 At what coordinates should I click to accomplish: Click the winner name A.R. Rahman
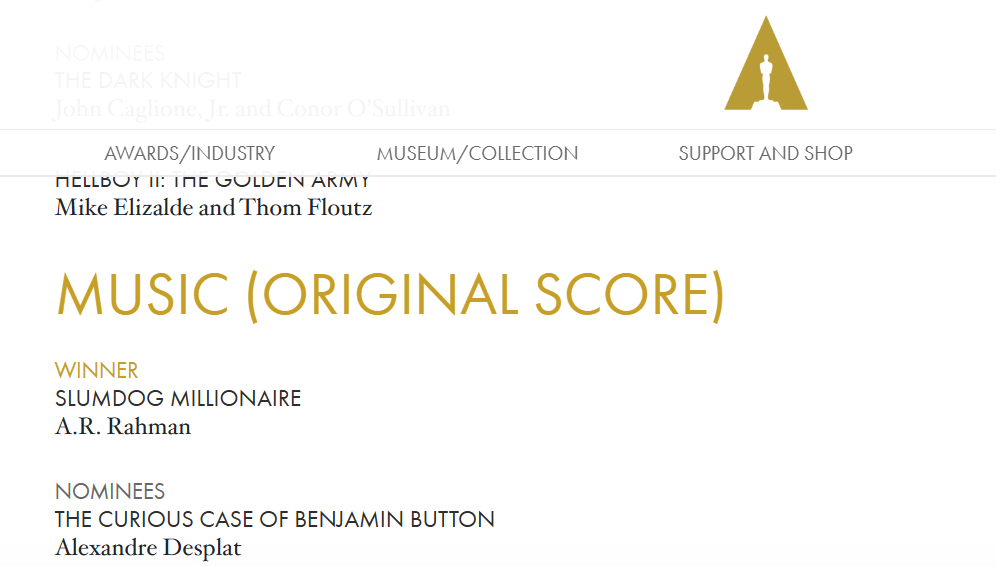123,427
